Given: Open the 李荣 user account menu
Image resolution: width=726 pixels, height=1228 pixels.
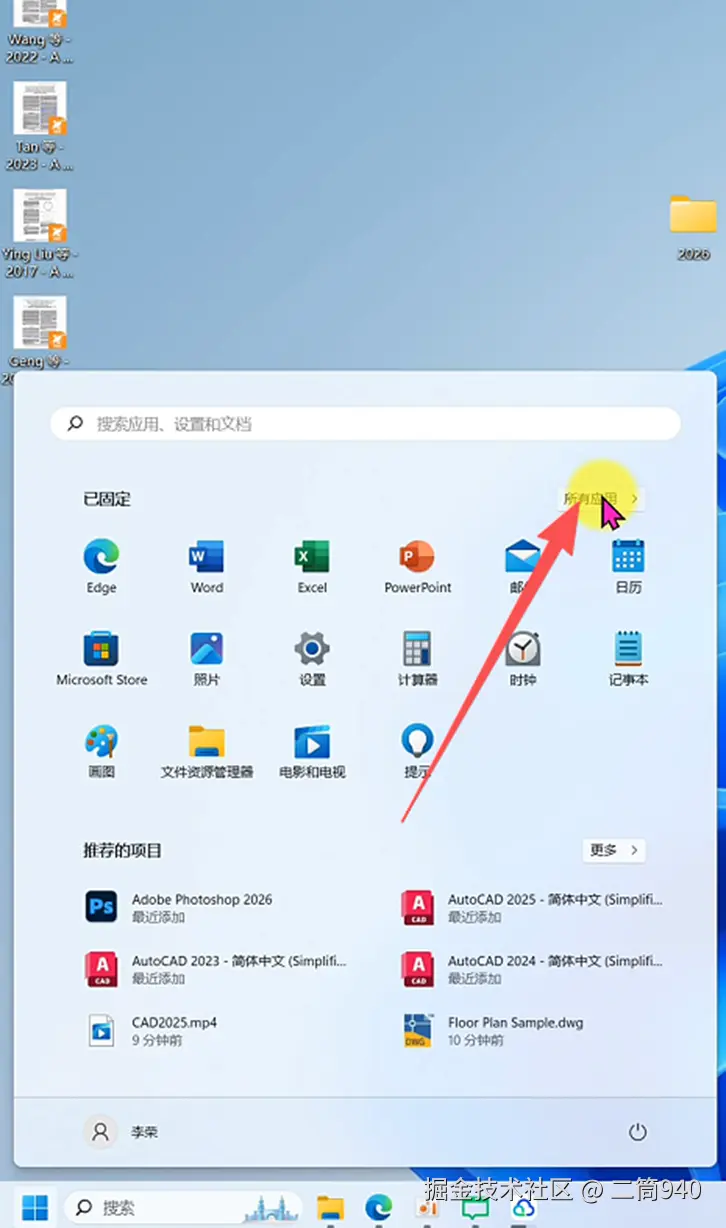Looking at the screenshot, I should pyautogui.click(x=123, y=1132).
